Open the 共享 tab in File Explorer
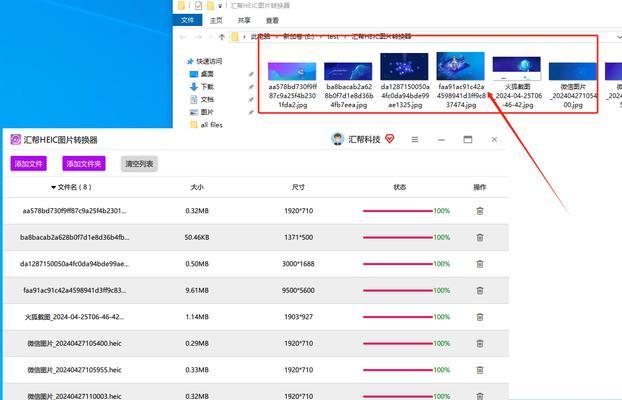Viewport: 622px width, 400px height. (244, 20)
